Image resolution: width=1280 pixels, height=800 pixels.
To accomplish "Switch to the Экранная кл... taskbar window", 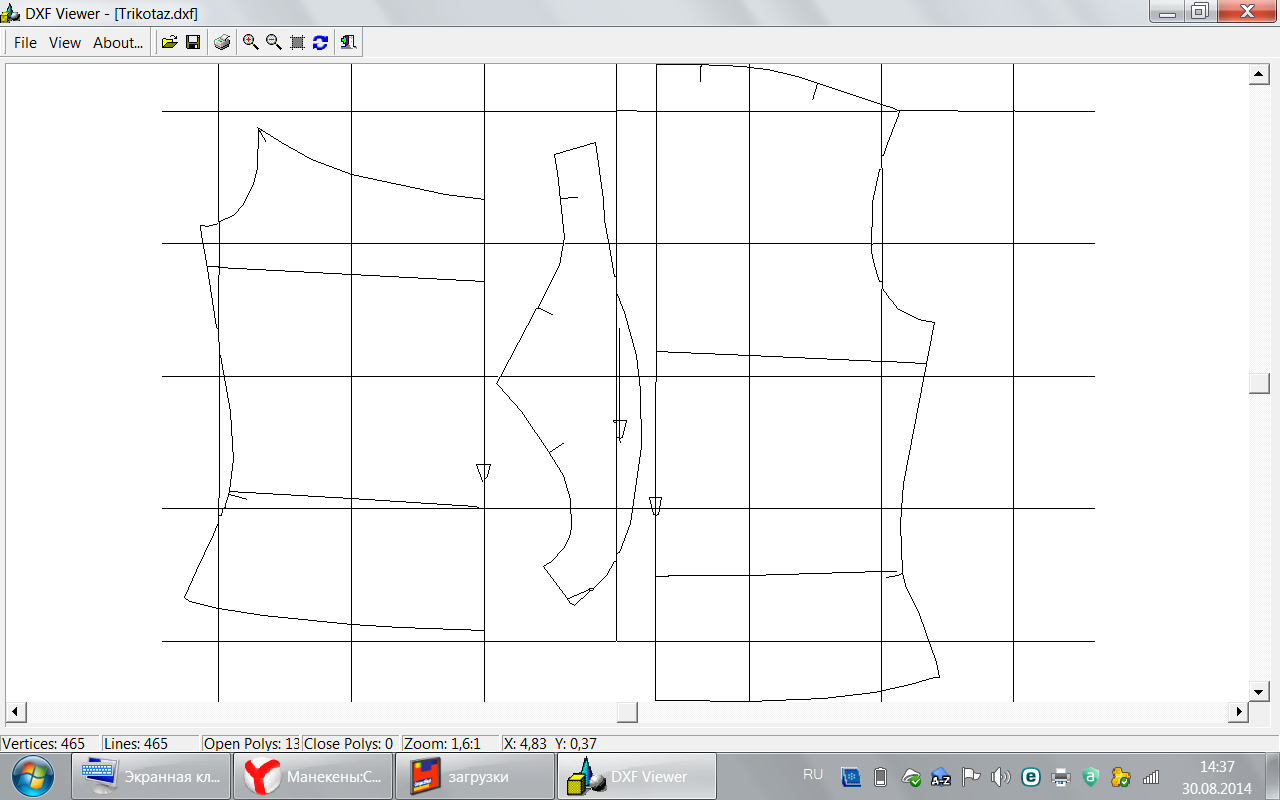I will click(151, 776).
